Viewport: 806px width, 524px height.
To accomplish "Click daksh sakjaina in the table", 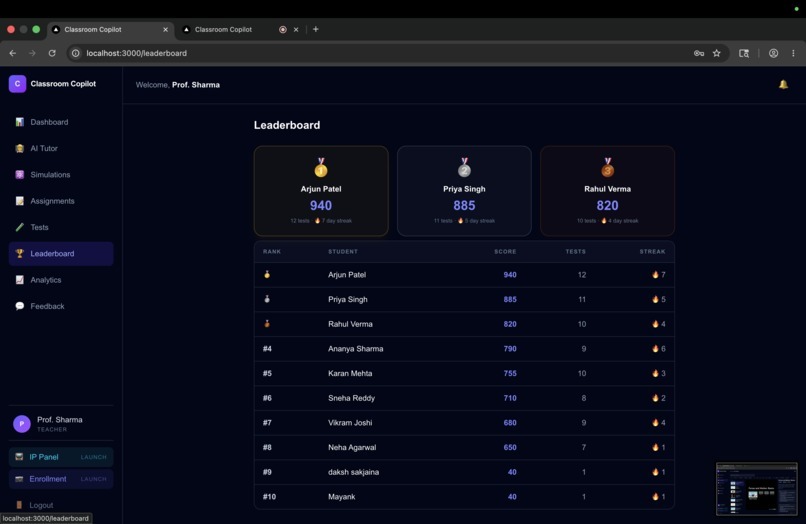I will tap(354, 472).
